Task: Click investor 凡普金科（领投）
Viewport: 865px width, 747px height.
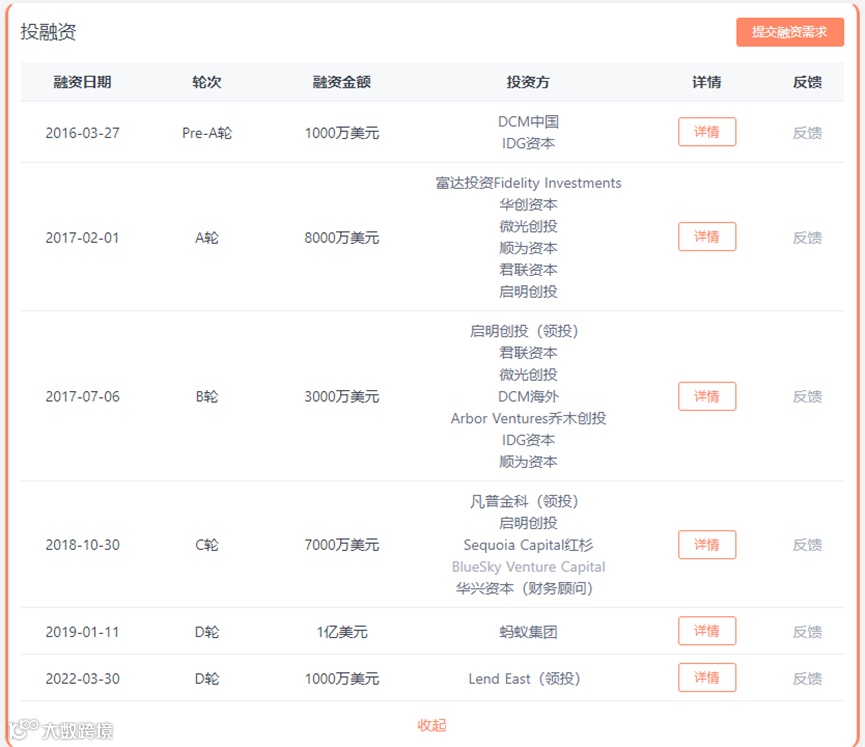Action: coord(524,501)
